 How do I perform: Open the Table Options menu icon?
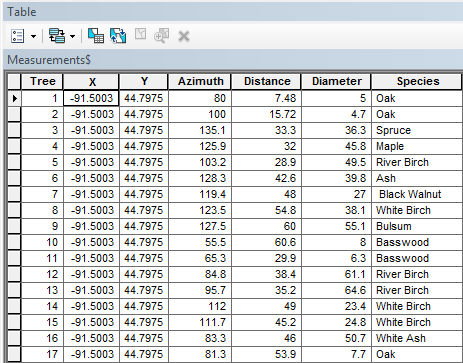tap(17, 36)
